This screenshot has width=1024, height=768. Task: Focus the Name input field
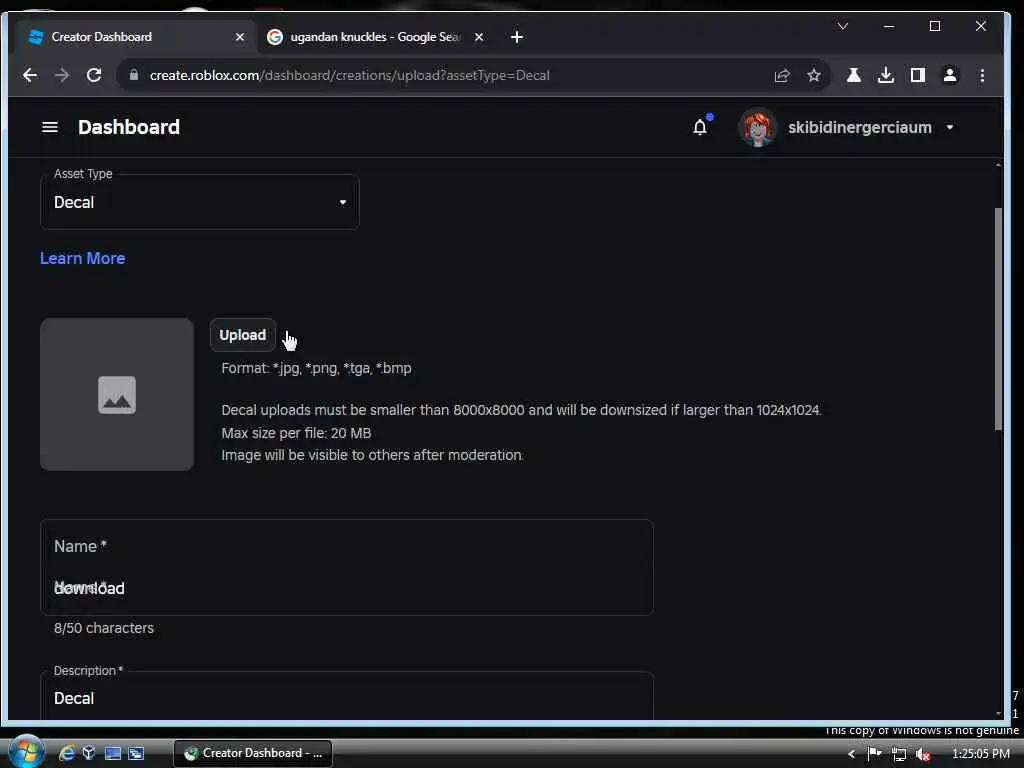[347, 568]
